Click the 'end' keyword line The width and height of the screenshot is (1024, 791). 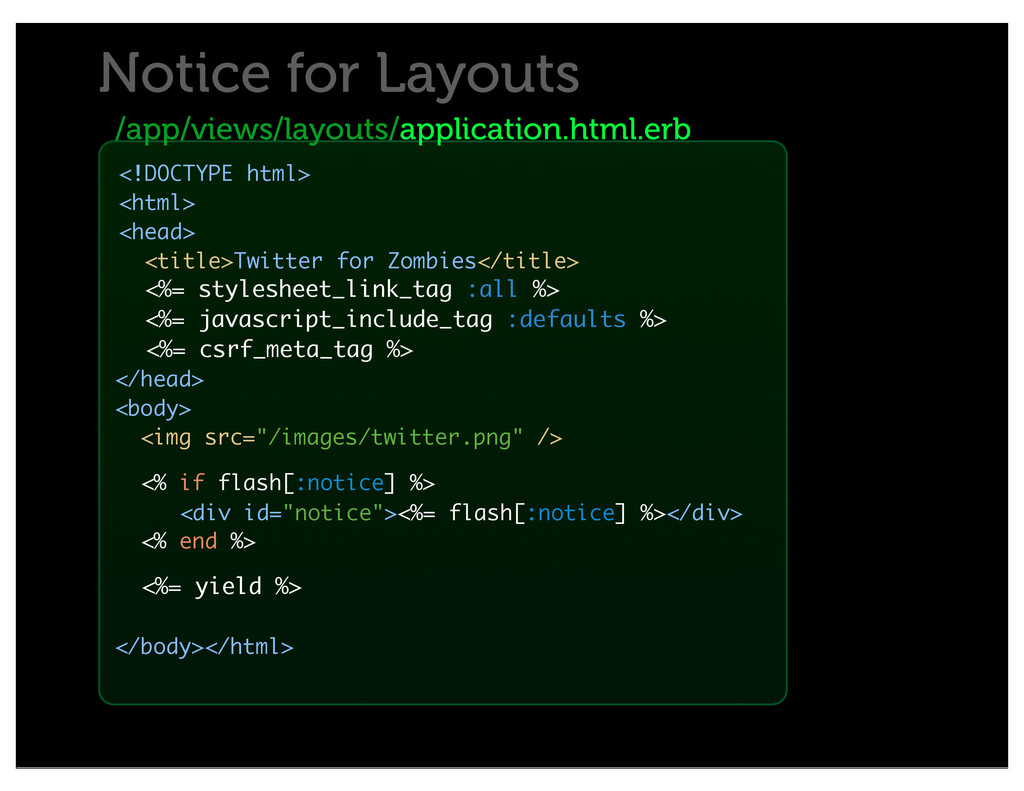tap(199, 541)
